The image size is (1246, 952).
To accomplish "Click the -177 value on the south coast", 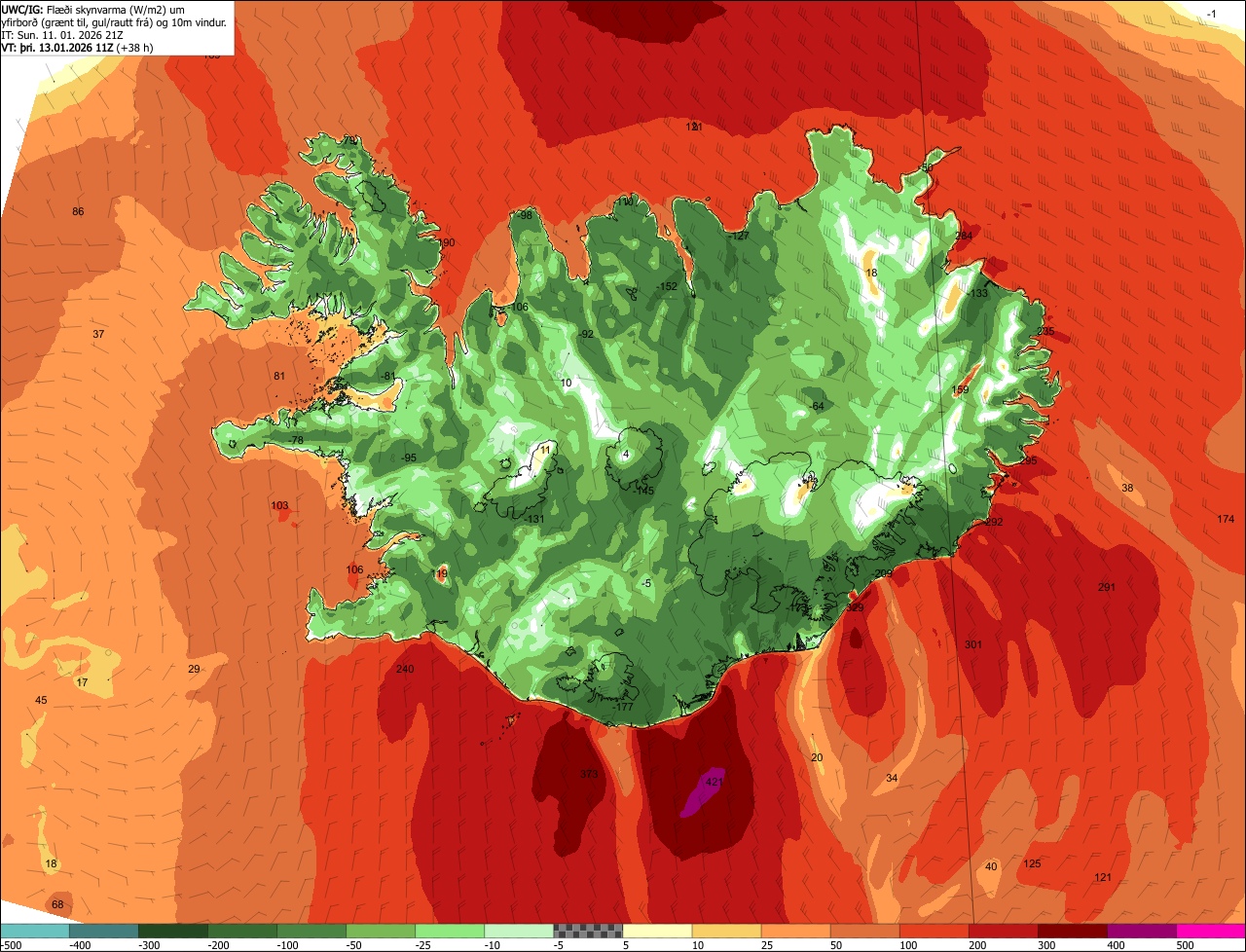I will click(623, 707).
